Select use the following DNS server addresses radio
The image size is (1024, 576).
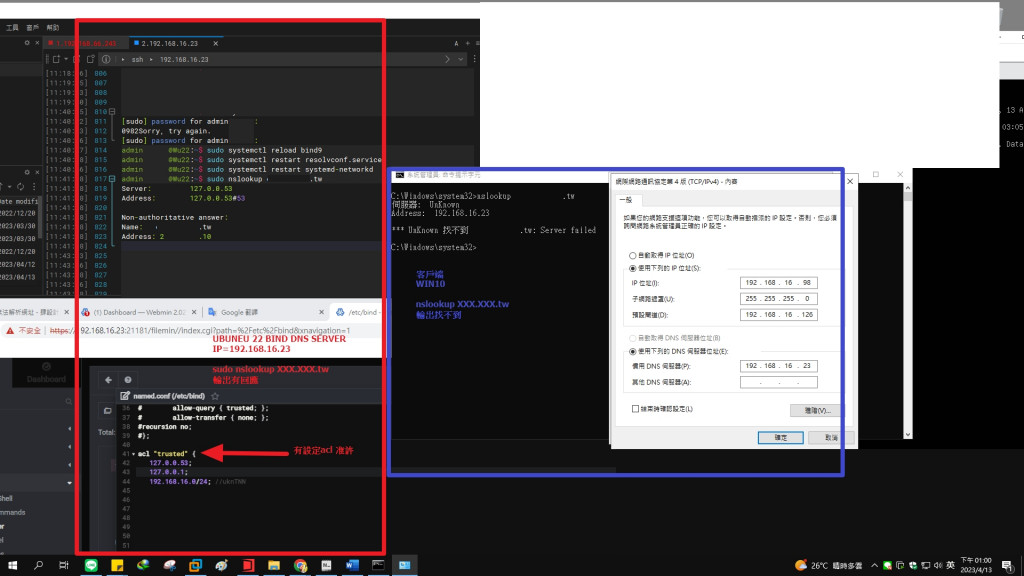[x=632, y=351]
